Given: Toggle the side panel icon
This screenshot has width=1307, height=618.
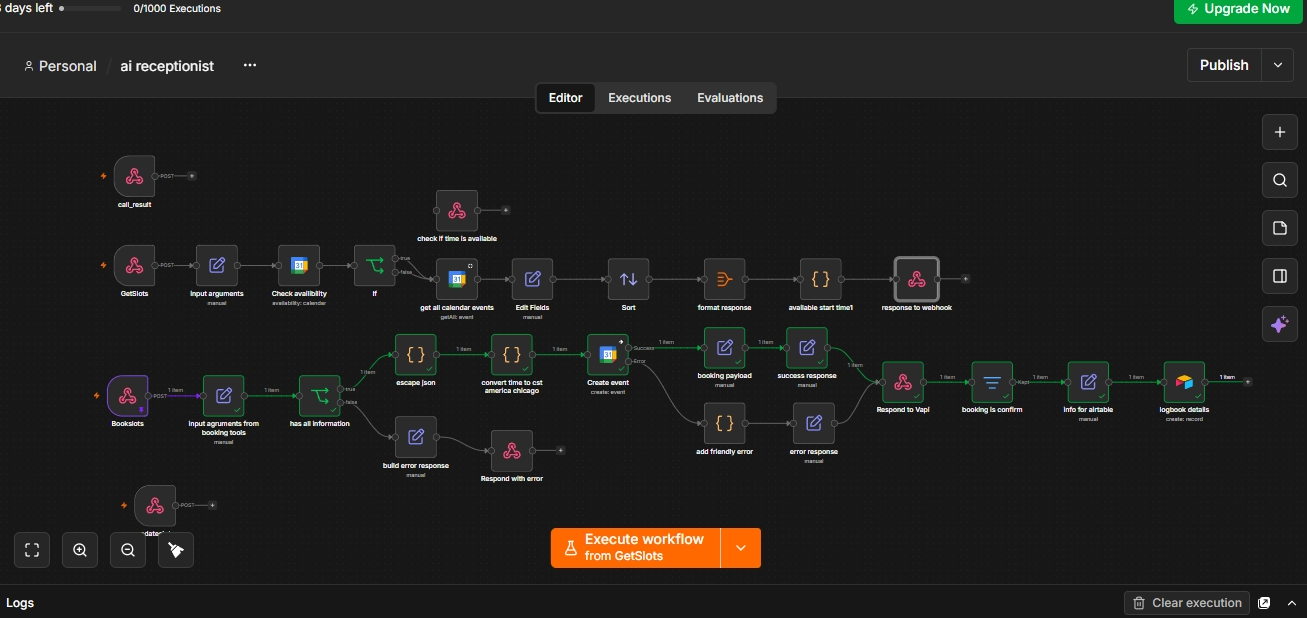Looking at the screenshot, I should 1279,276.
